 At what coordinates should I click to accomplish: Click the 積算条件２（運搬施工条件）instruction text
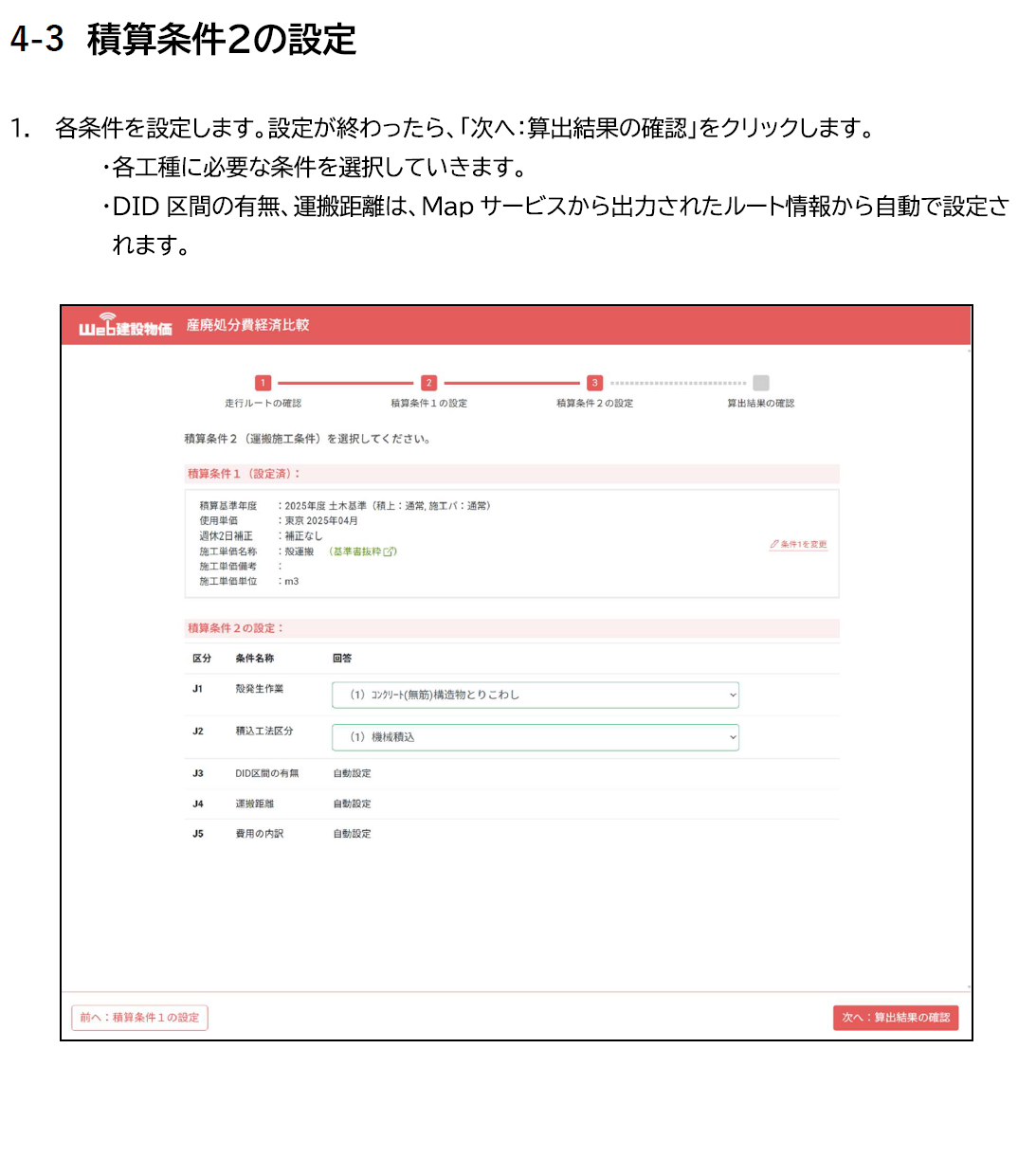point(307,439)
